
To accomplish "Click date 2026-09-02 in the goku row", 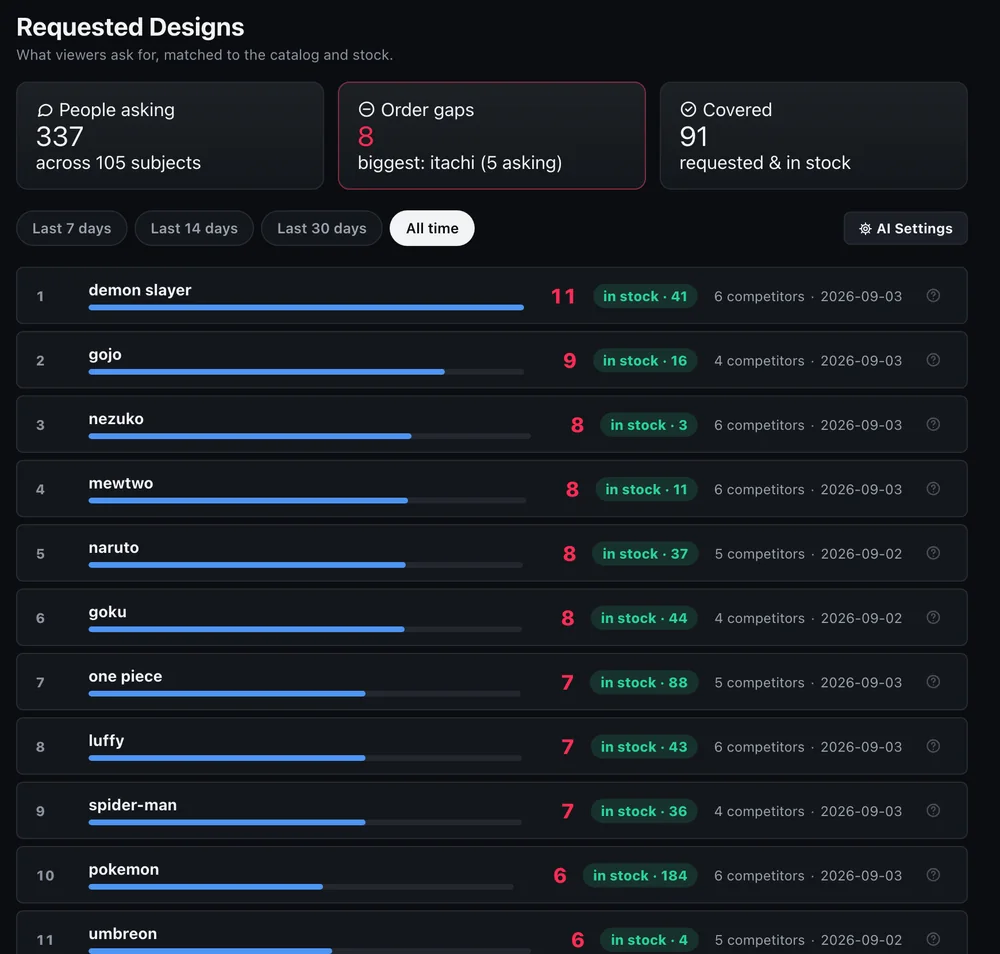I will 861,619.
